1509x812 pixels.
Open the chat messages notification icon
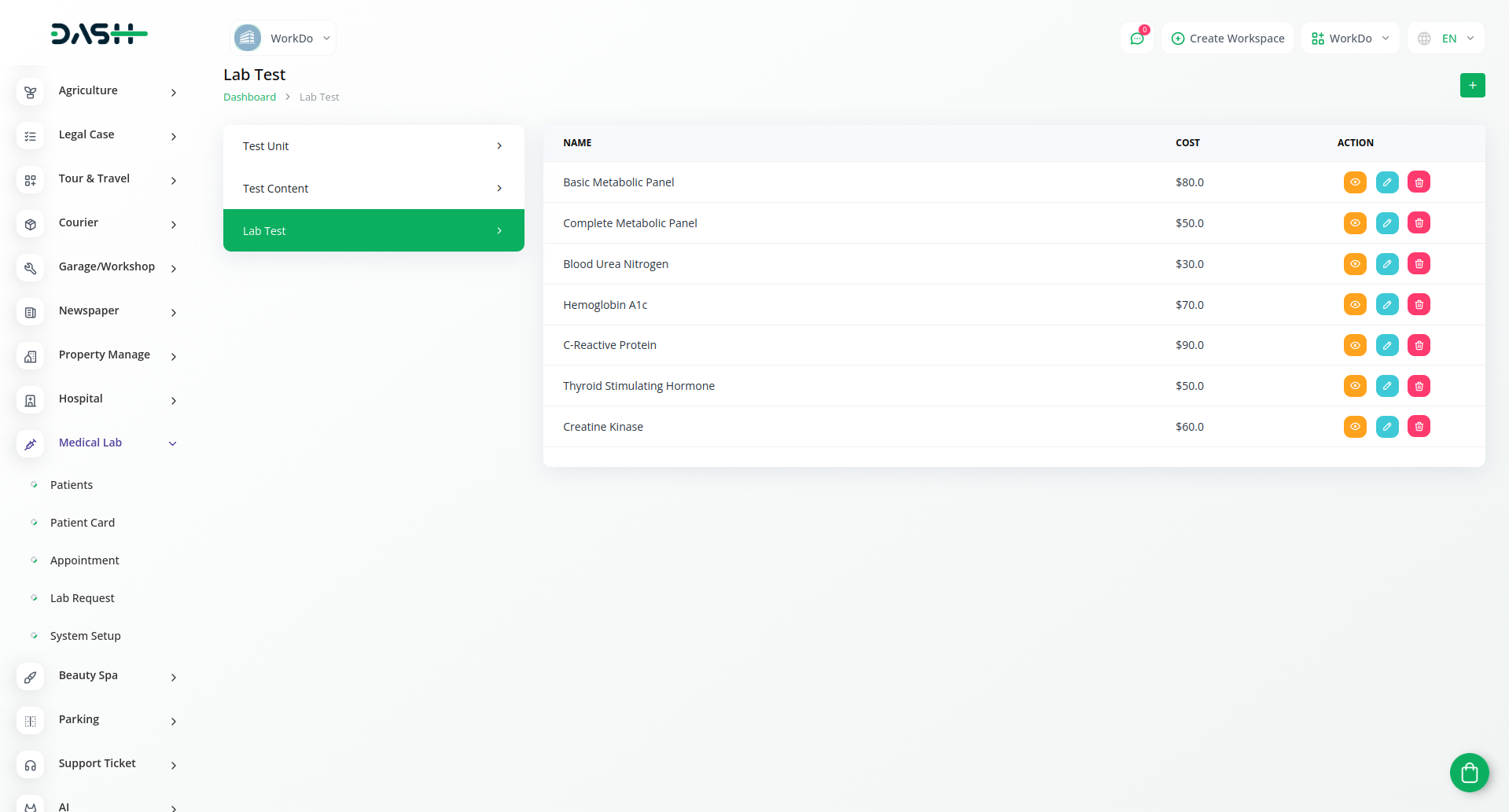[x=1137, y=39]
